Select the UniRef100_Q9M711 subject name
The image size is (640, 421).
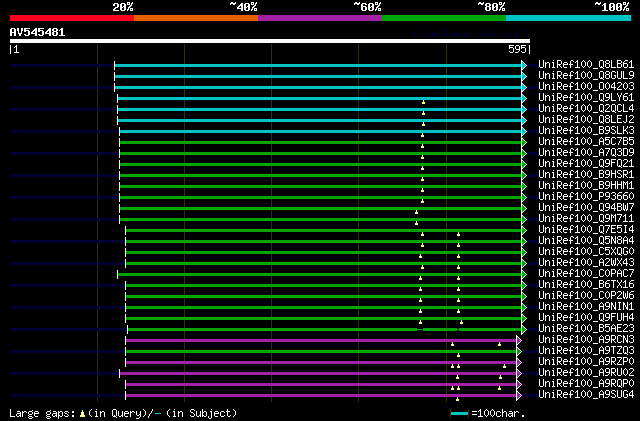click(x=586, y=219)
